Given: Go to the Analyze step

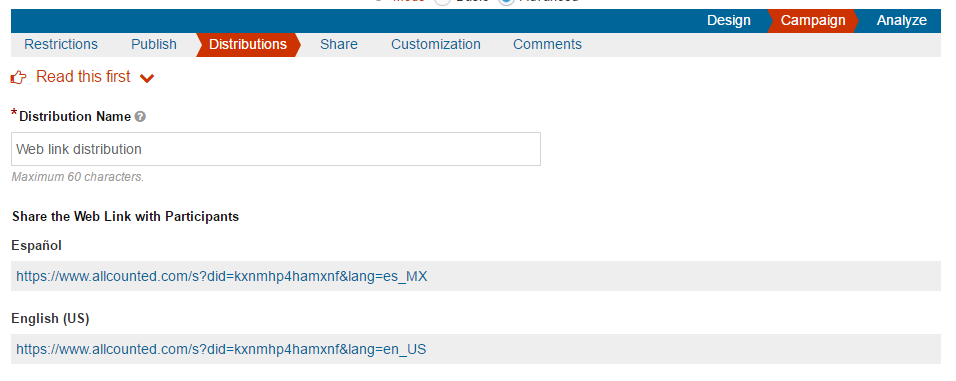Looking at the screenshot, I should [x=901, y=21].
